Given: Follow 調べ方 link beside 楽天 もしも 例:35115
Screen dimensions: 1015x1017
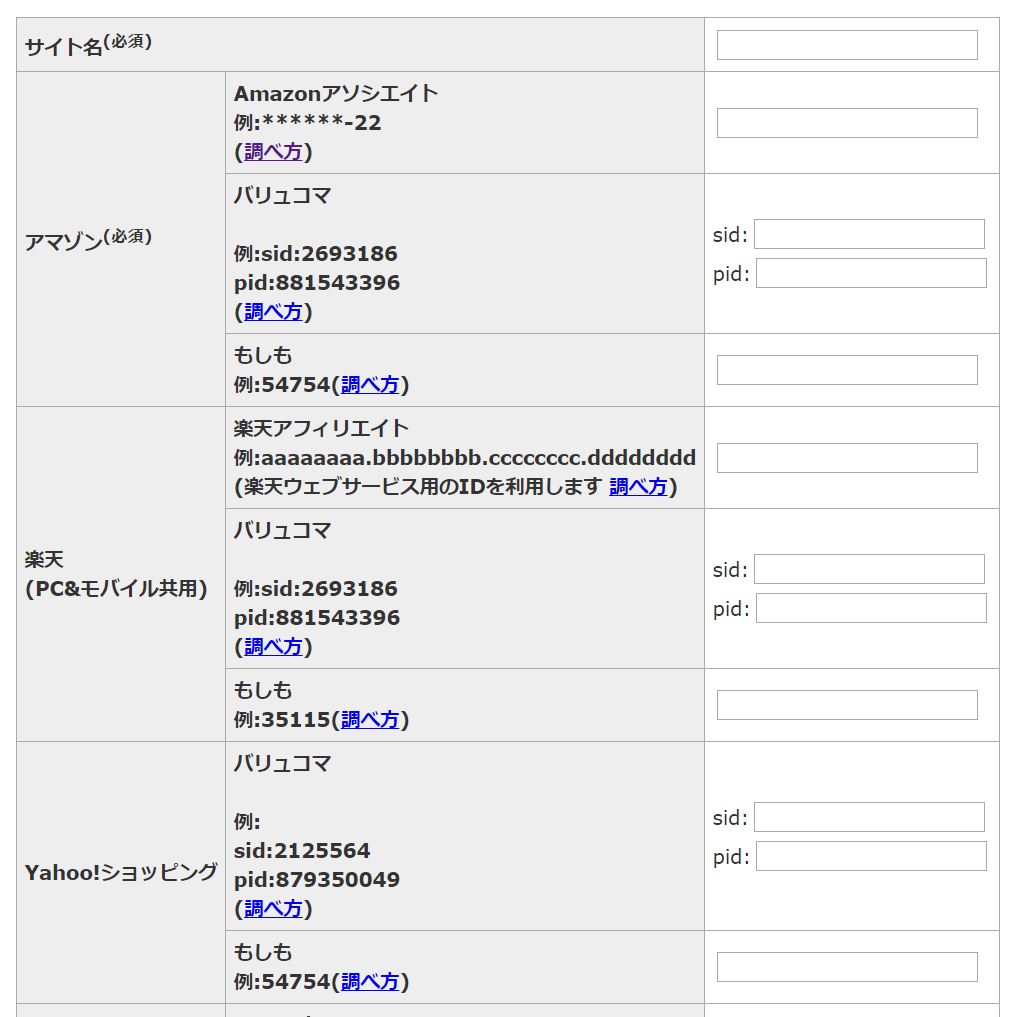Looking at the screenshot, I should coord(370,720).
